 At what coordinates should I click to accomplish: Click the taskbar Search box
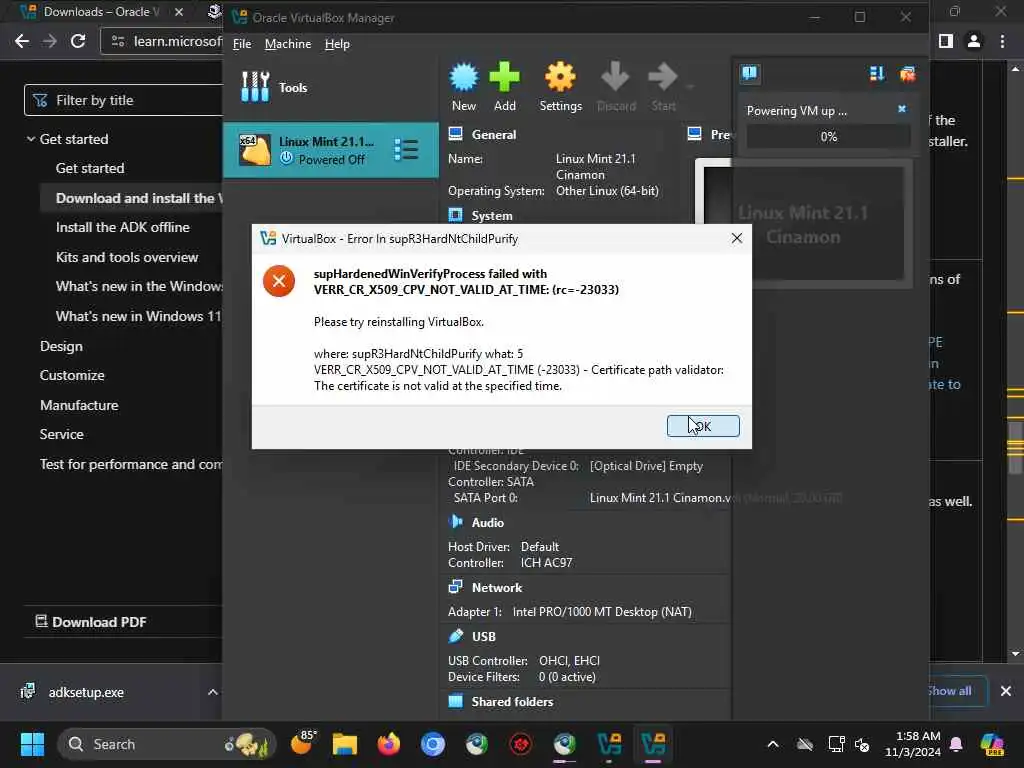tap(167, 744)
